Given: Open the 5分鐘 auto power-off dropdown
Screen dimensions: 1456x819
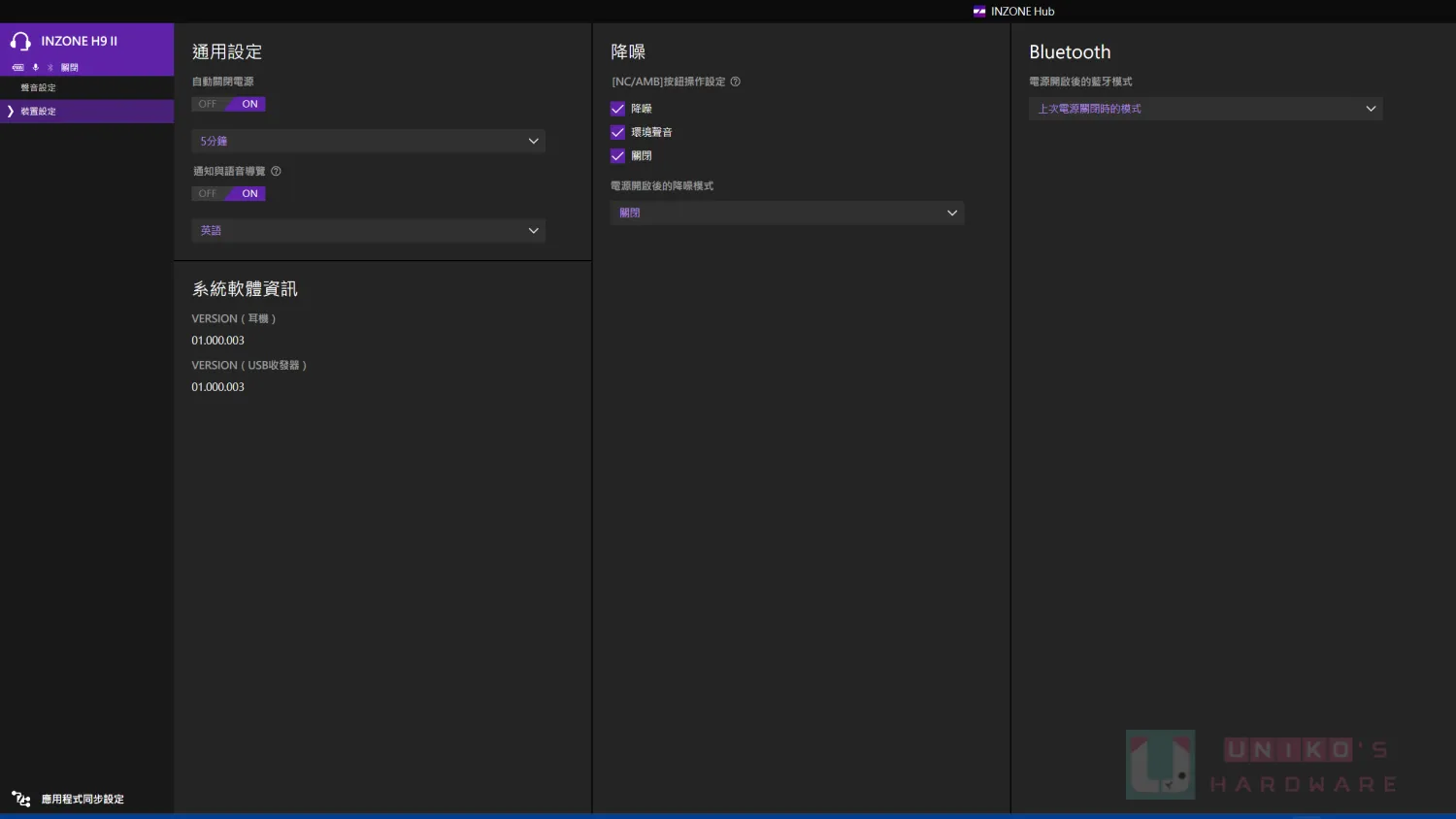Looking at the screenshot, I should click(x=368, y=141).
